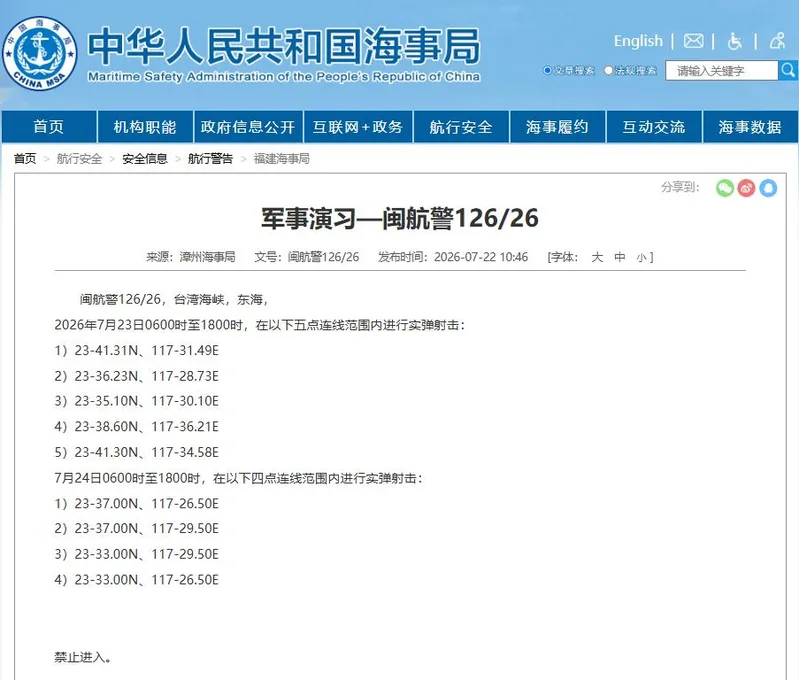Set font size to 小

click(642, 257)
